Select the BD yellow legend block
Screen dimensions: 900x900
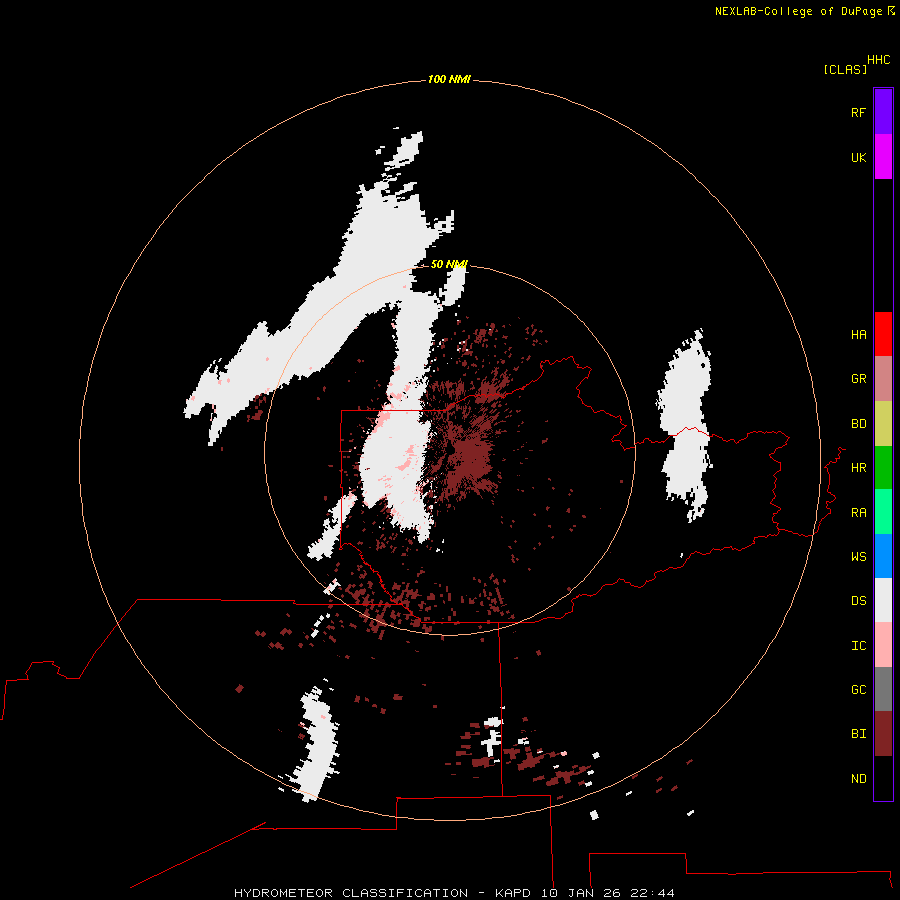pos(883,424)
